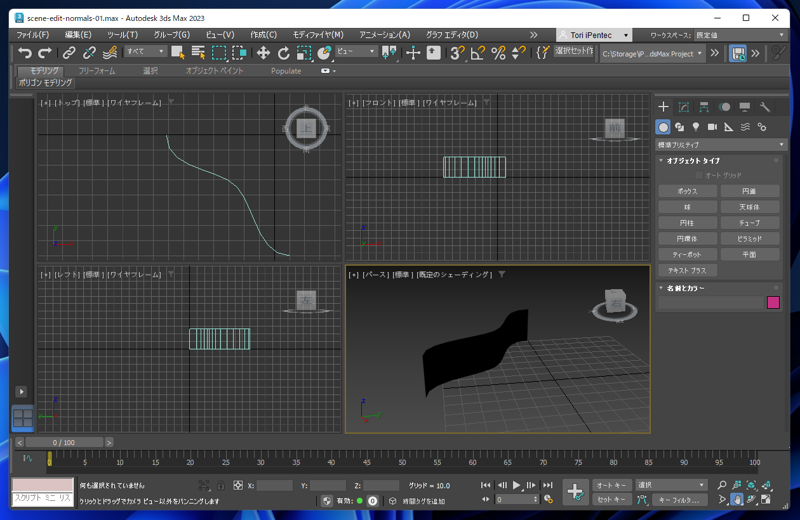Viewport: 800px width, 520px height.
Task: Toggle the Angle Snap icon
Action: 477,53
